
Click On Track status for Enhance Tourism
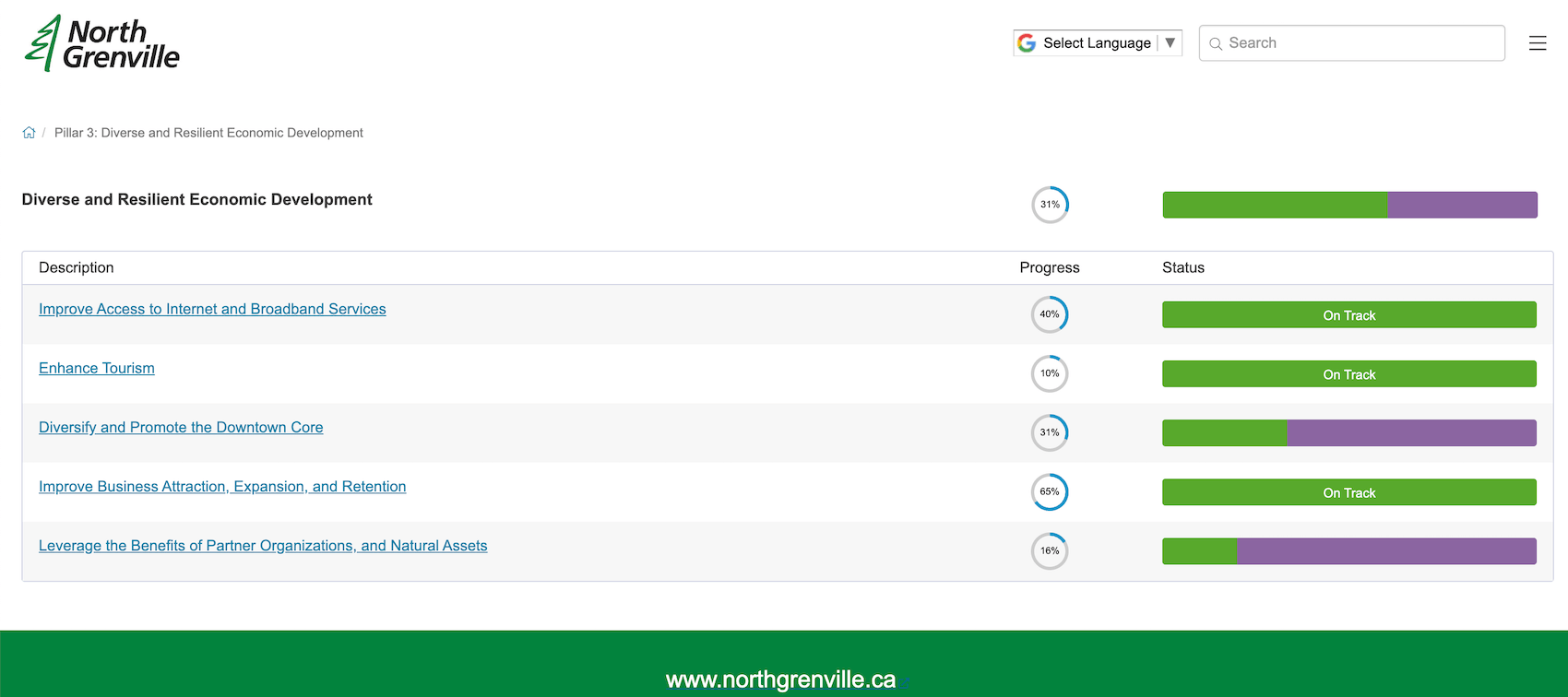pos(1349,374)
